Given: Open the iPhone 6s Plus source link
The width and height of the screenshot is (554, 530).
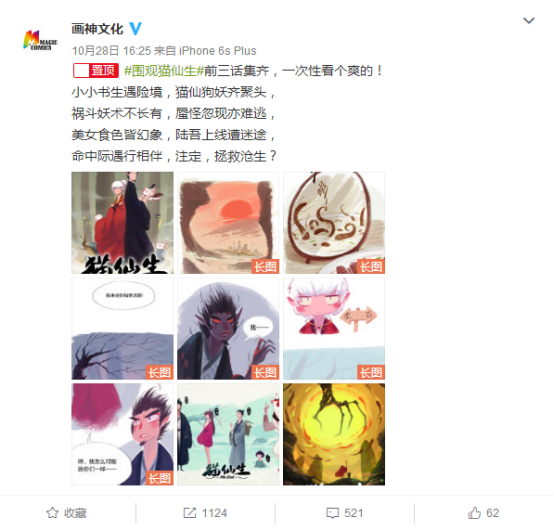Looking at the screenshot, I should coord(218,51).
